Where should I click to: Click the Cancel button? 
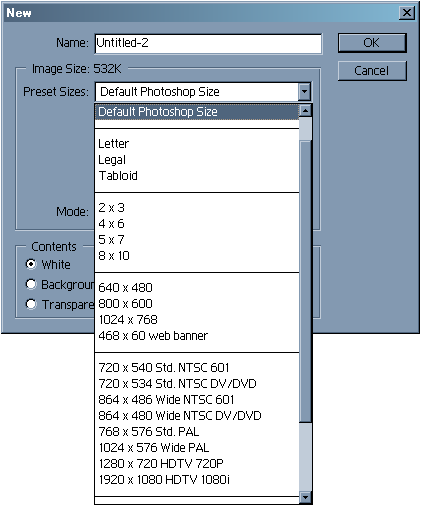click(x=372, y=71)
